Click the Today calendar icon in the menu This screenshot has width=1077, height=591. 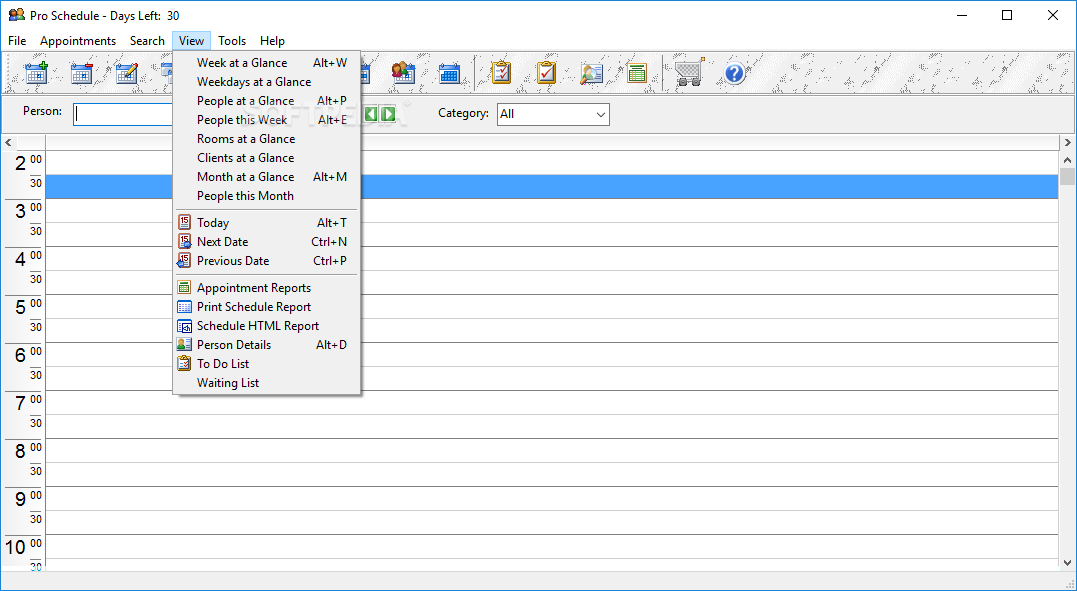pyautogui.click(x=184, y=222)
